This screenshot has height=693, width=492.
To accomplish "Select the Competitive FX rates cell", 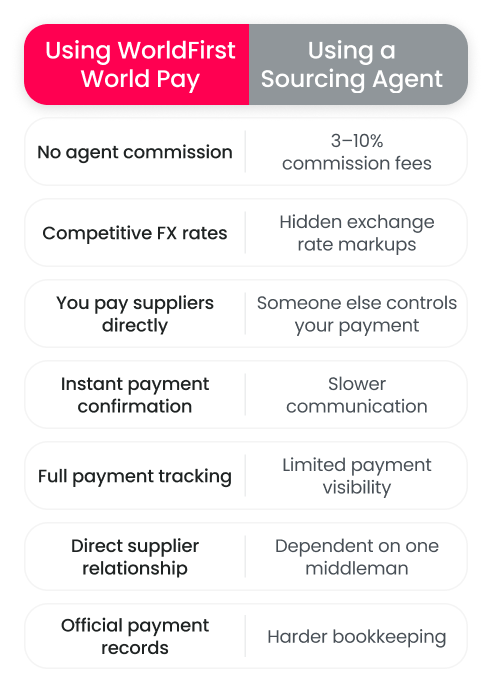I will 135,233.
